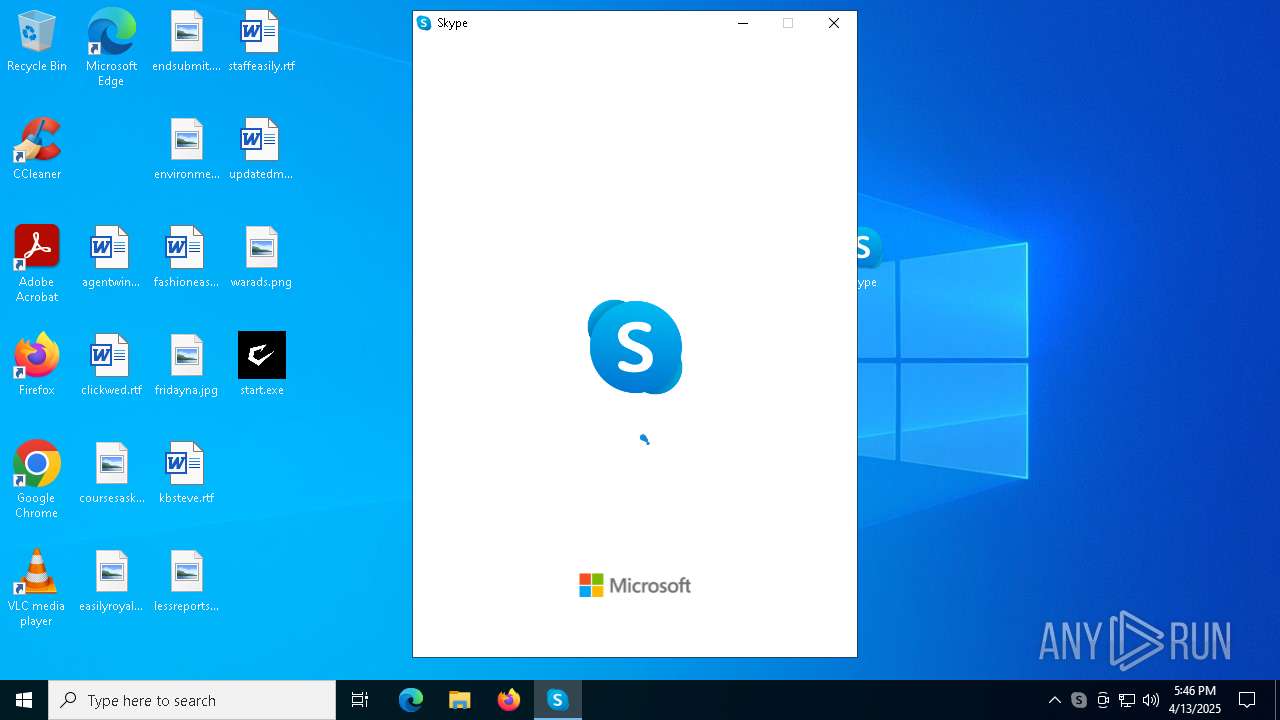Image resolution: width=1280 pixels, height=720 pixels.
Task: Launch Edge from the taskbar
Action: pyautogui.click(x=411, y=700)
